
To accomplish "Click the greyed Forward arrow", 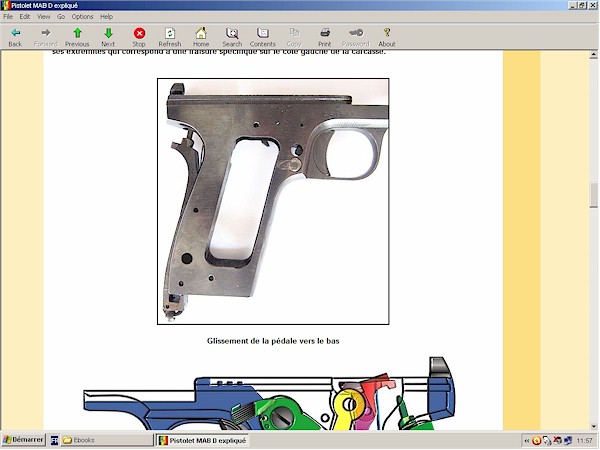I will [x=46, y=38].
